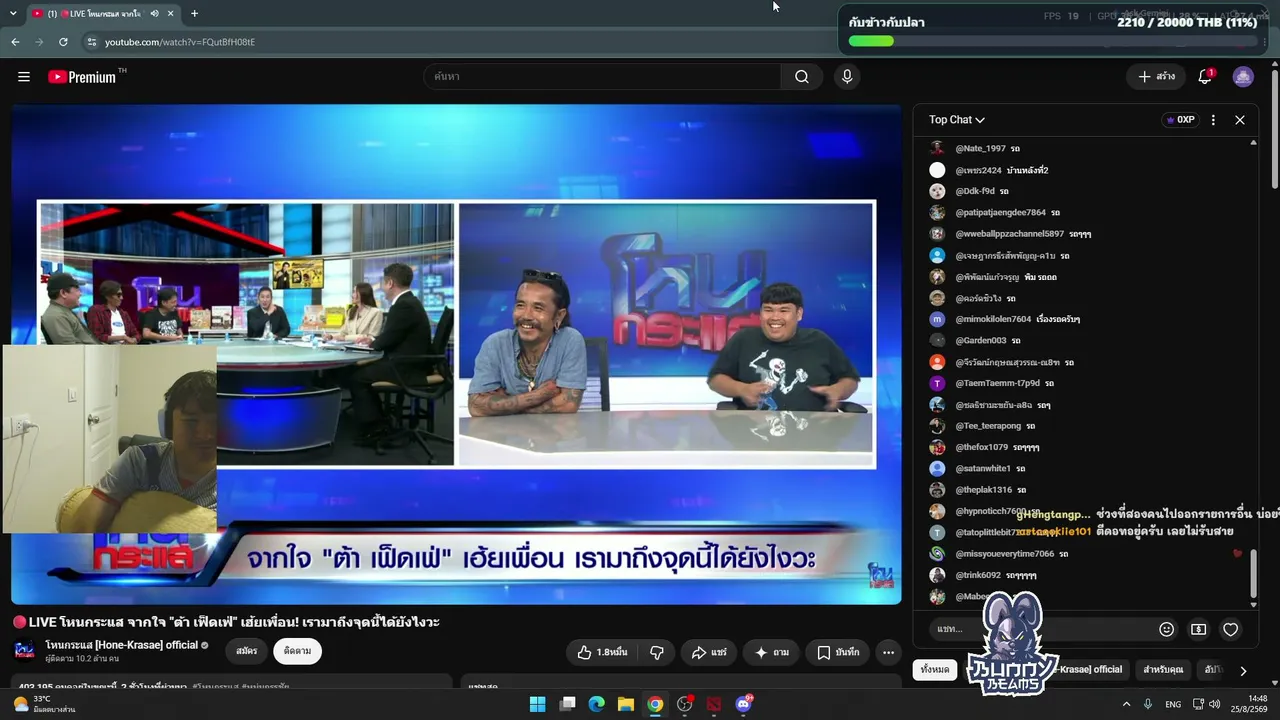The width and height of the screenshot is (1280, 720).
Task: Open emoji picker in chat
Action: [1166, 629]
